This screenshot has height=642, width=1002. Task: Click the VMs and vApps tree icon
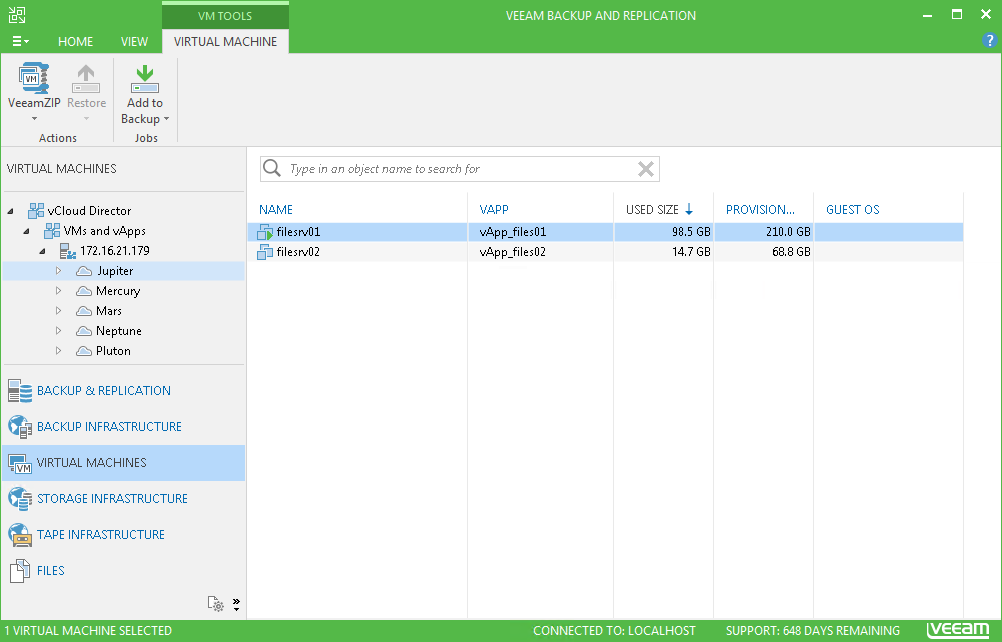[x=52, y=231]
